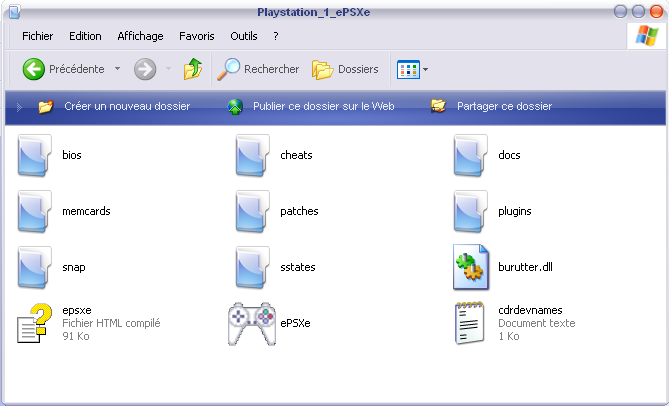Click the Créer un nouveau dossier icon
The height and width of the screenshot is (406, 669).
46,106
